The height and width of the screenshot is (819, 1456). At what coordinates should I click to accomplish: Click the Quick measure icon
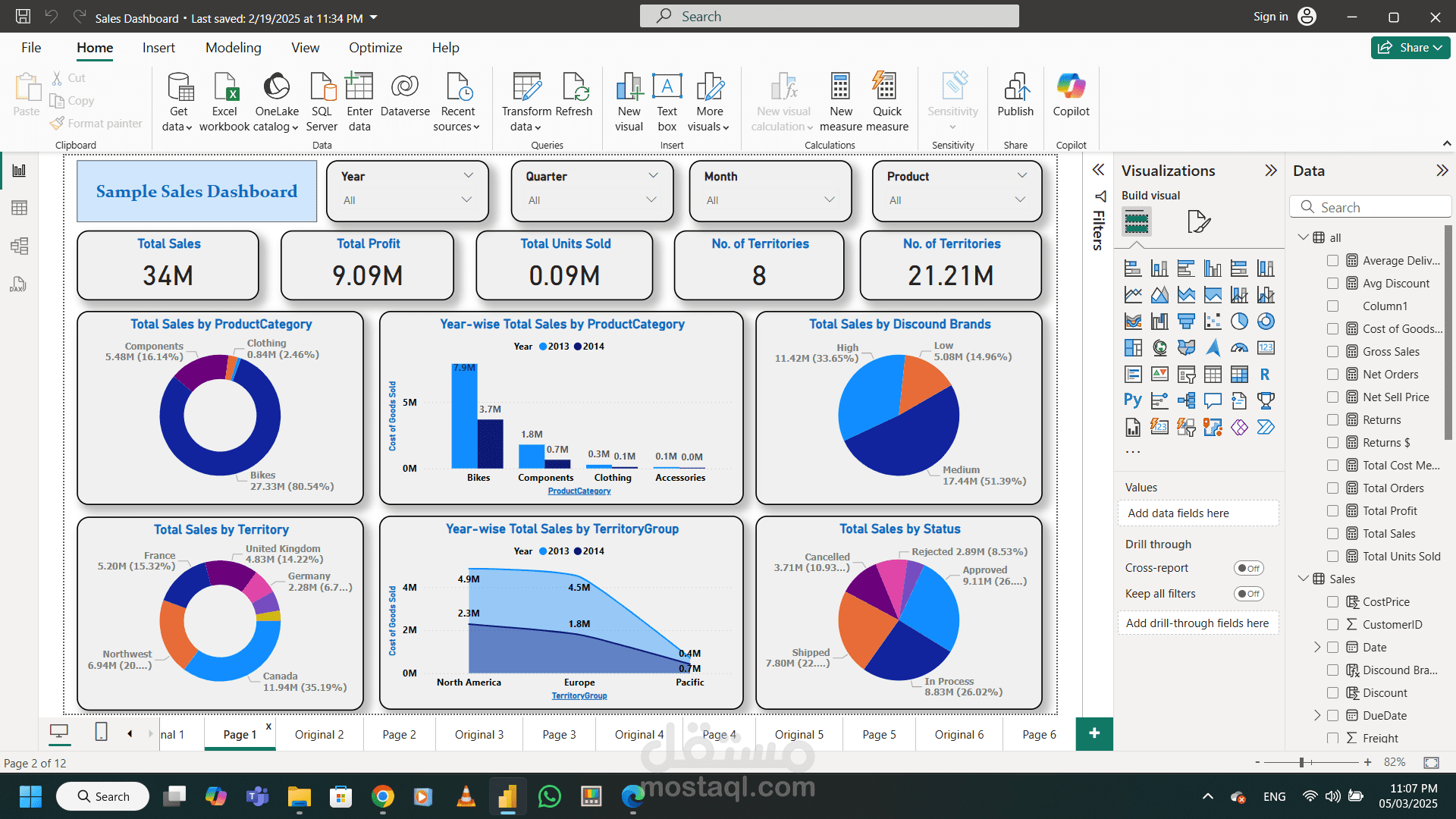(886, 88)
